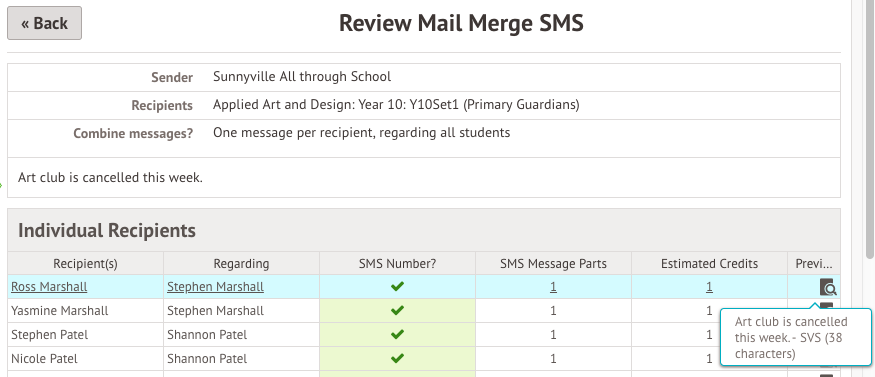Click green SMS tick for Nicole Patel
Screen dimensions: 875x377
tap(397, 359)
